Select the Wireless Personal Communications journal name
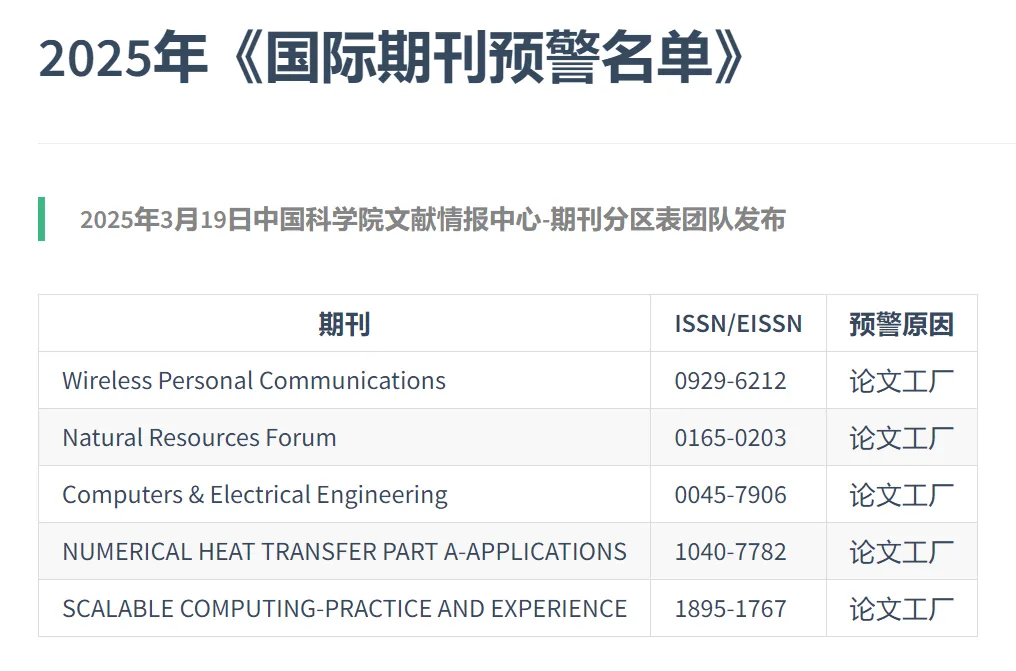1016x671 pixels. [254, 381]
